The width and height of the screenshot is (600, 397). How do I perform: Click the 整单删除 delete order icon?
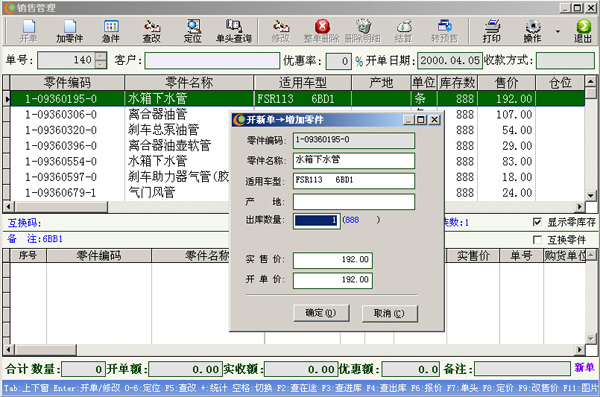[x=322, y=31]
